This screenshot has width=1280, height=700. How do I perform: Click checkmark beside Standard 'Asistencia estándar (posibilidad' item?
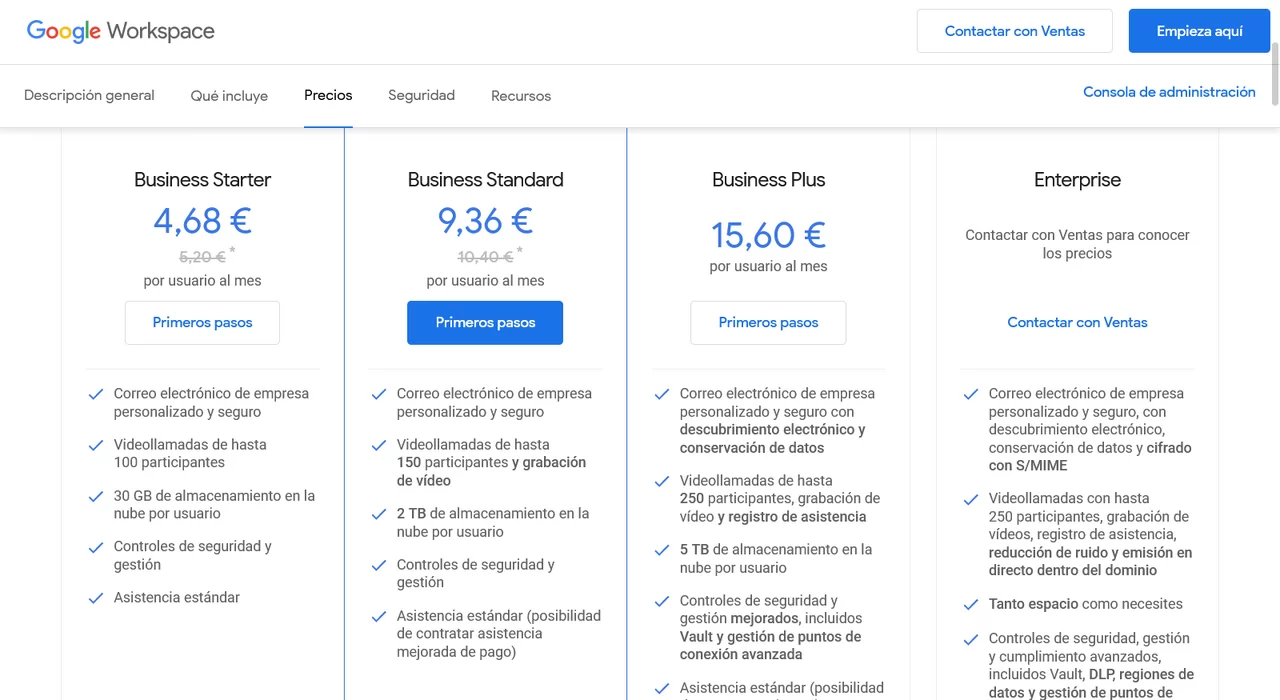tap(379, 617)
